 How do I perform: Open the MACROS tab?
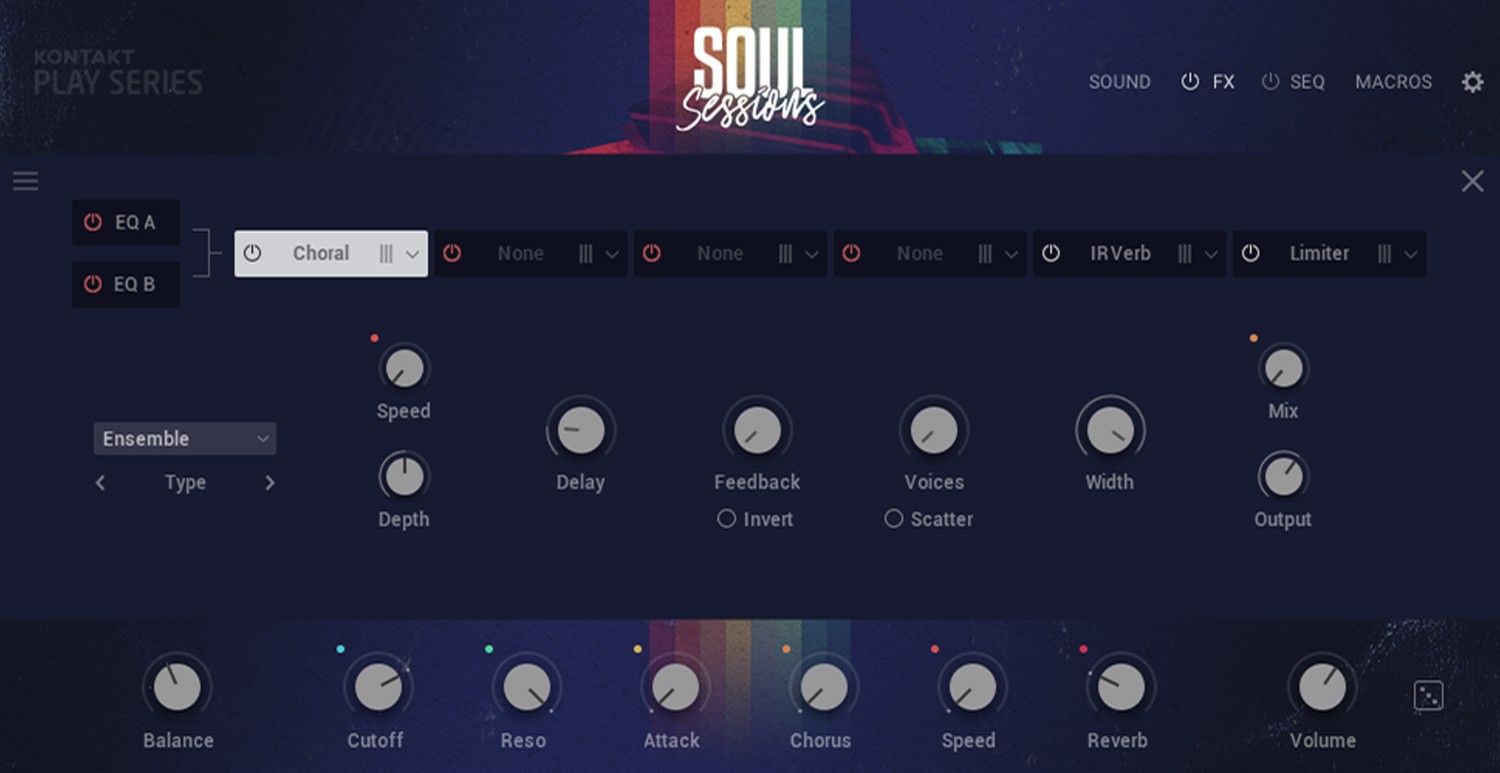tap(1393, 81)
